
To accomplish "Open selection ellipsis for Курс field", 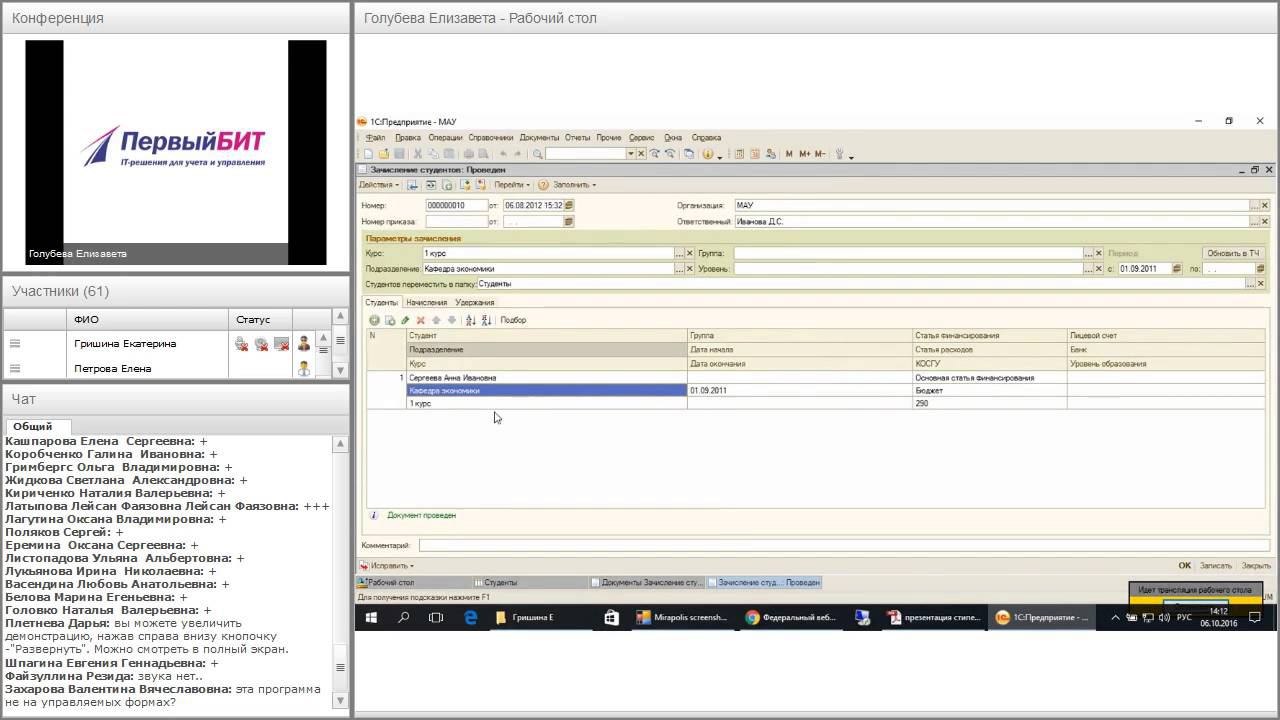I will point(679,254).
